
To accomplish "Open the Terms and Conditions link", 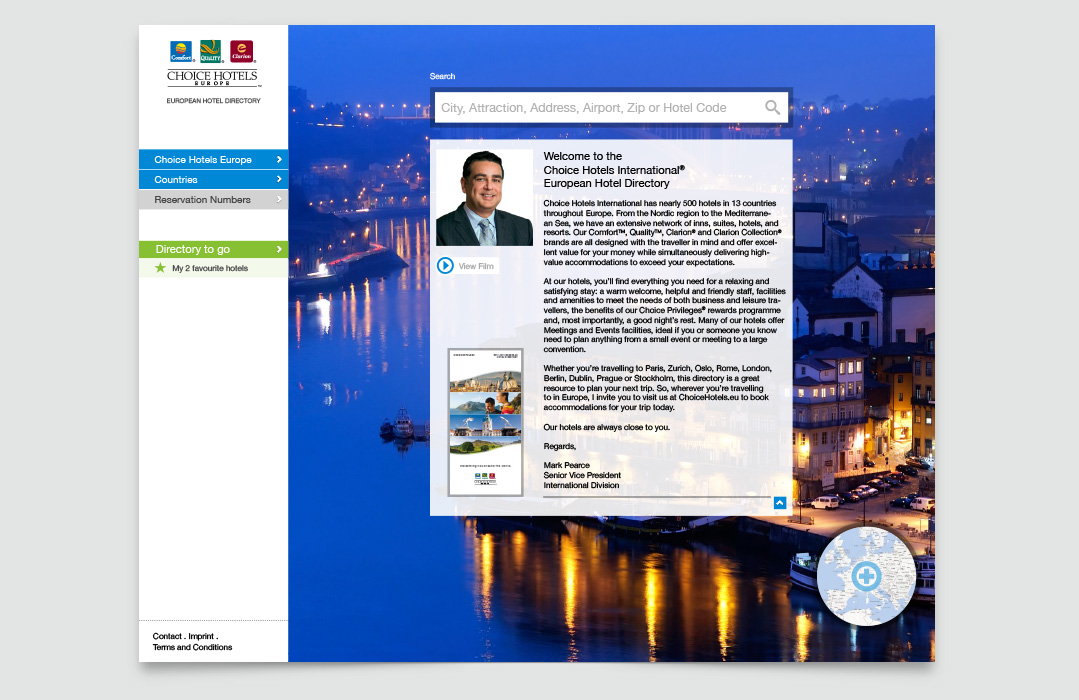I will (192, 648).
